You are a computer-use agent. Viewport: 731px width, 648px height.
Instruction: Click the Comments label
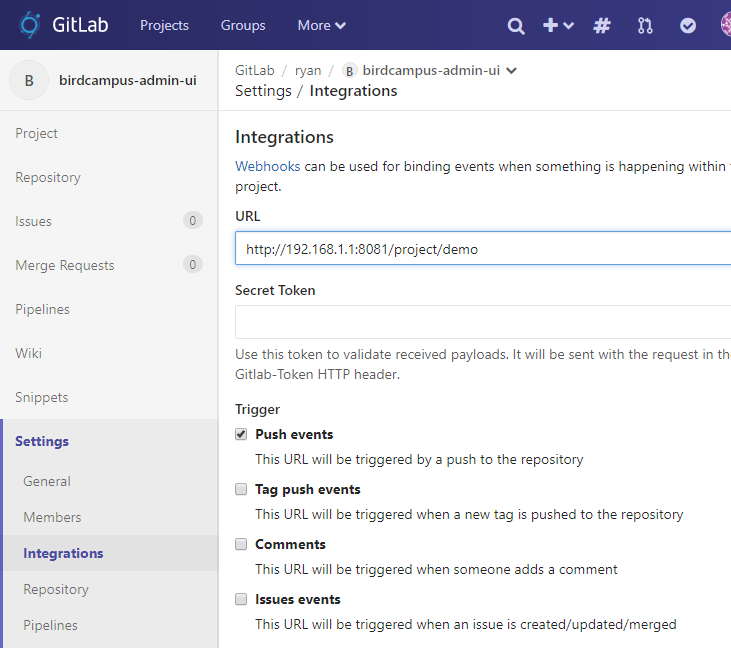[x=290, y=545]
